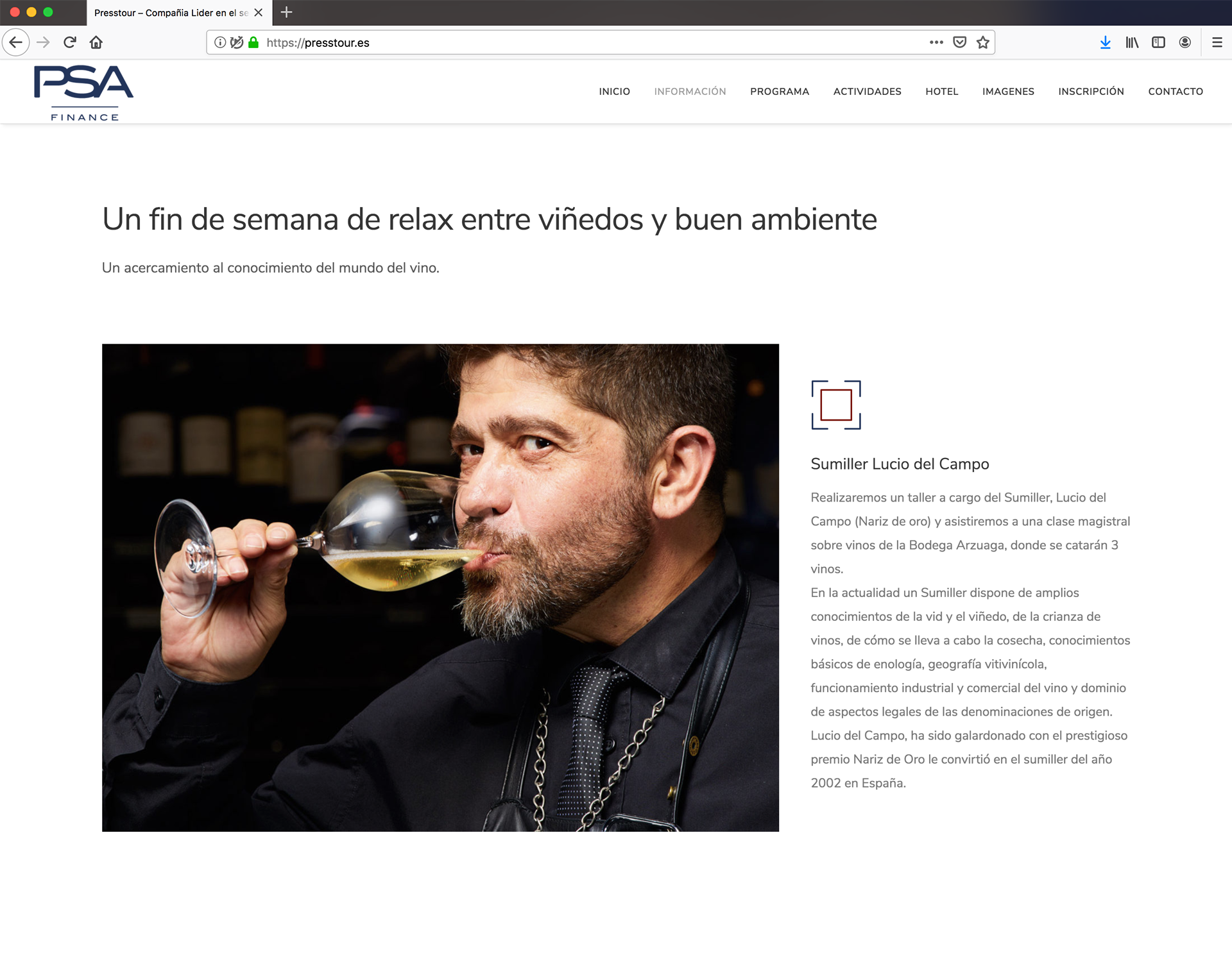Viewport: 1232px width, 962px height.
Task: Go back using the browser back arrow
Action: pos(16,42)
